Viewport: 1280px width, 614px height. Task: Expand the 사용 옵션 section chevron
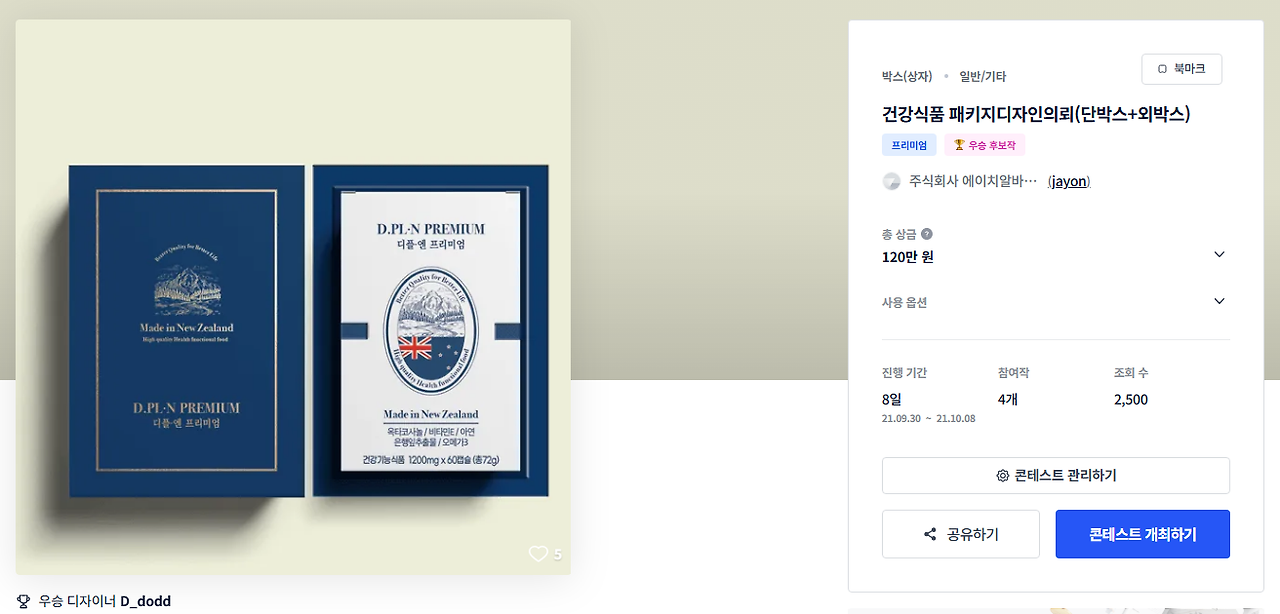click(x=1219, y=301)
